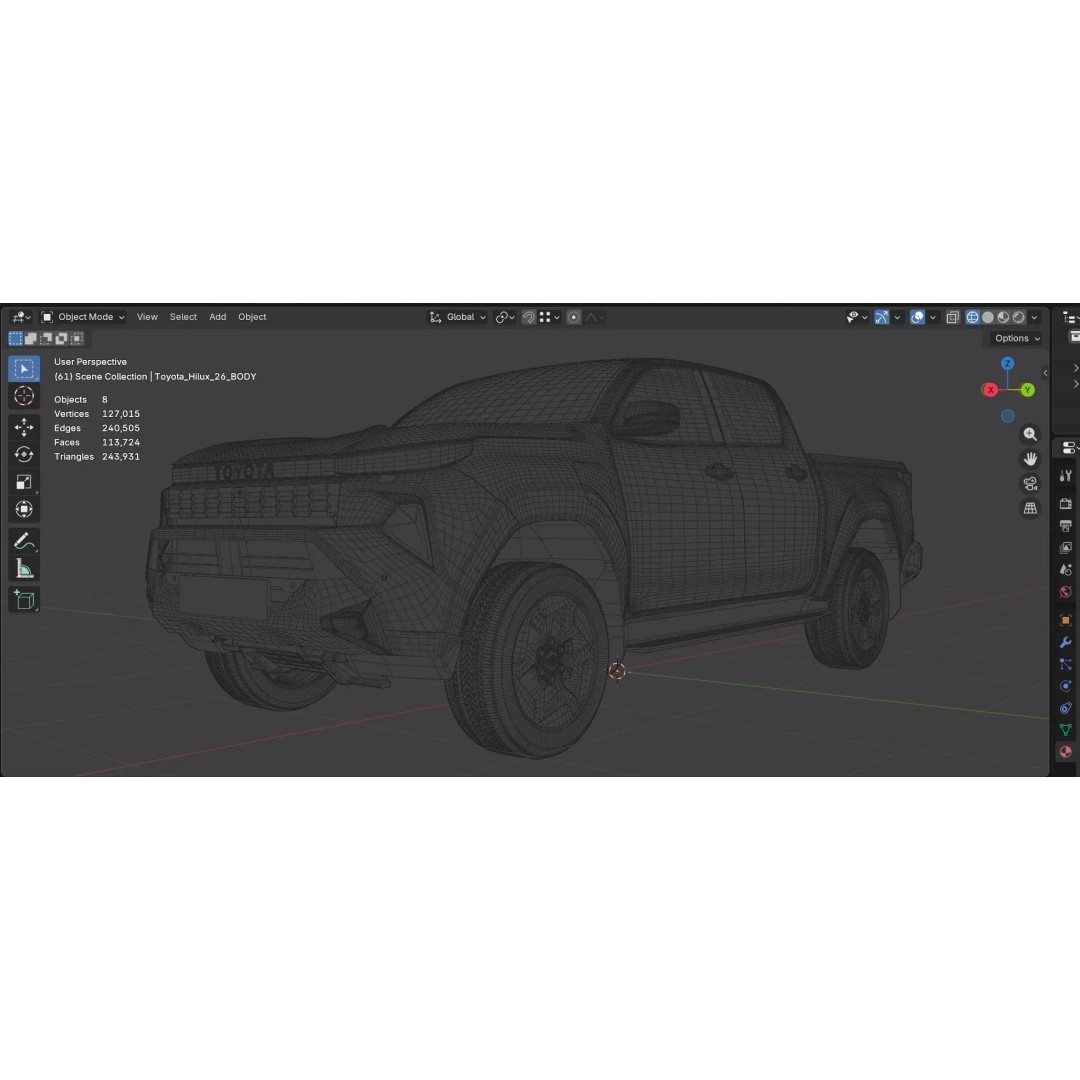Open the View Layer properties tab
The width and height of the screenshot is (1080, 1080).
pos(1066,548)
